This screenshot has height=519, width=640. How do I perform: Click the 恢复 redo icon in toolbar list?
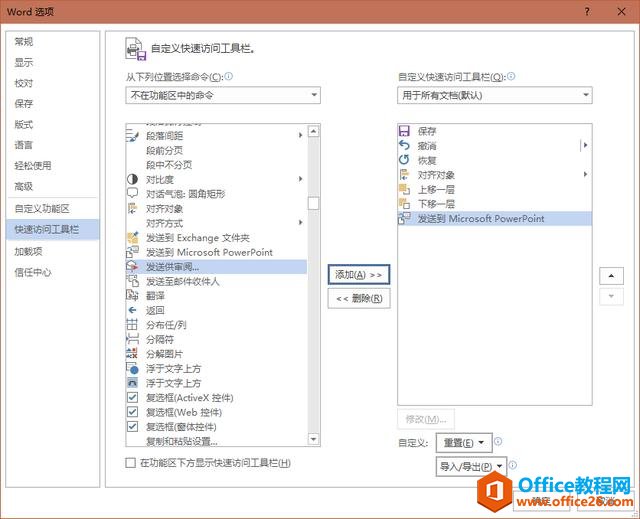(404, 160)
